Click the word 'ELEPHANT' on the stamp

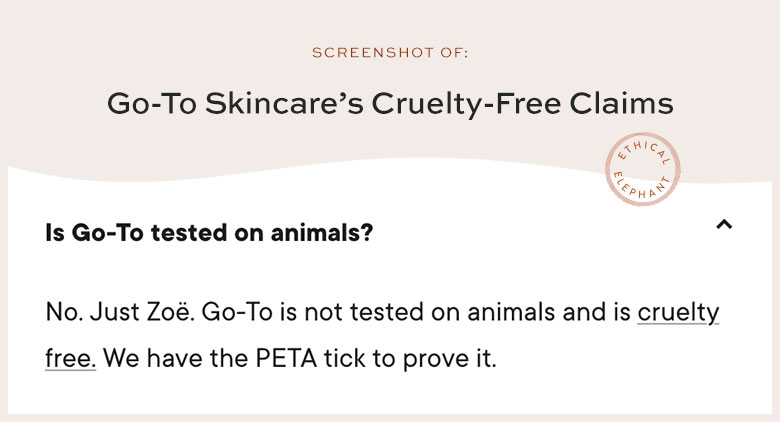tap(641, 187)
